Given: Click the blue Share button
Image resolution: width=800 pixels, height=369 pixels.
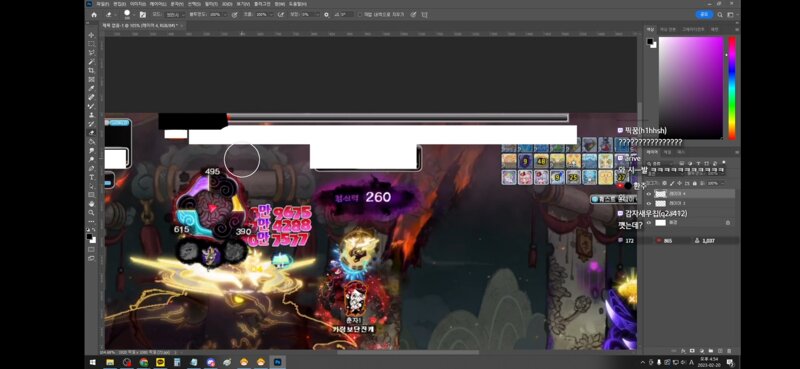Looking at the screenshot, I should click(x=704, y=15).
